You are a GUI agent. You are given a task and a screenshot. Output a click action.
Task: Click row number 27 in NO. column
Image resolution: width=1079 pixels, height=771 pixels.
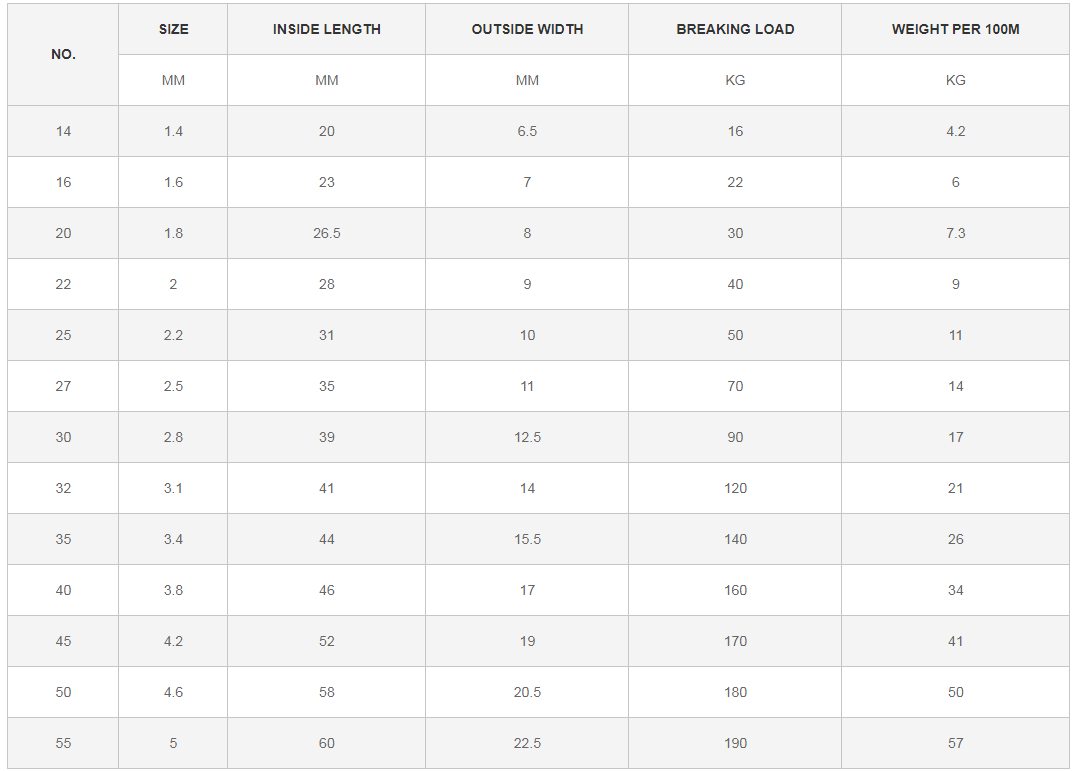click(x=63, y=386)
